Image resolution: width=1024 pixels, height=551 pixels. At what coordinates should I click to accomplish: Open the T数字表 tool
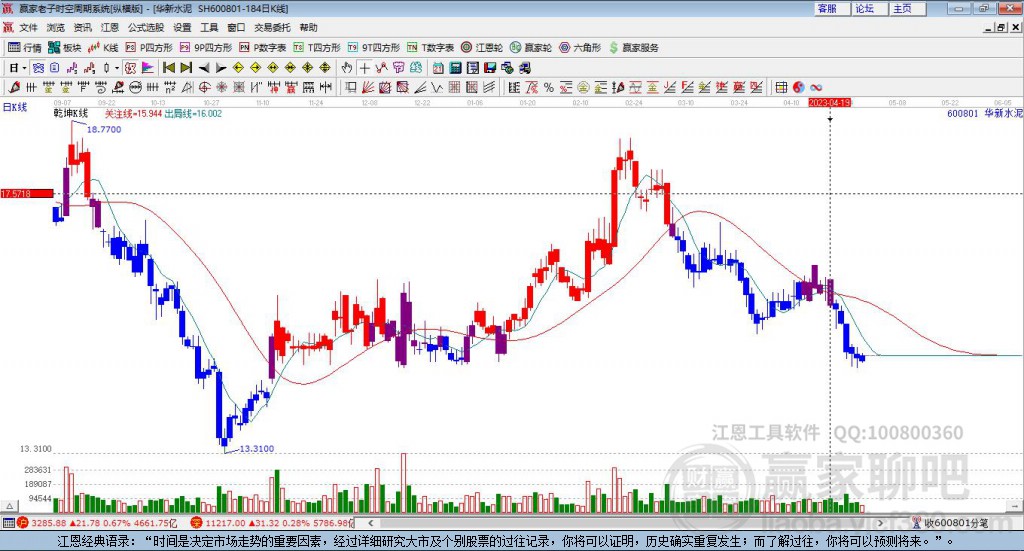[x=430, y=48]
